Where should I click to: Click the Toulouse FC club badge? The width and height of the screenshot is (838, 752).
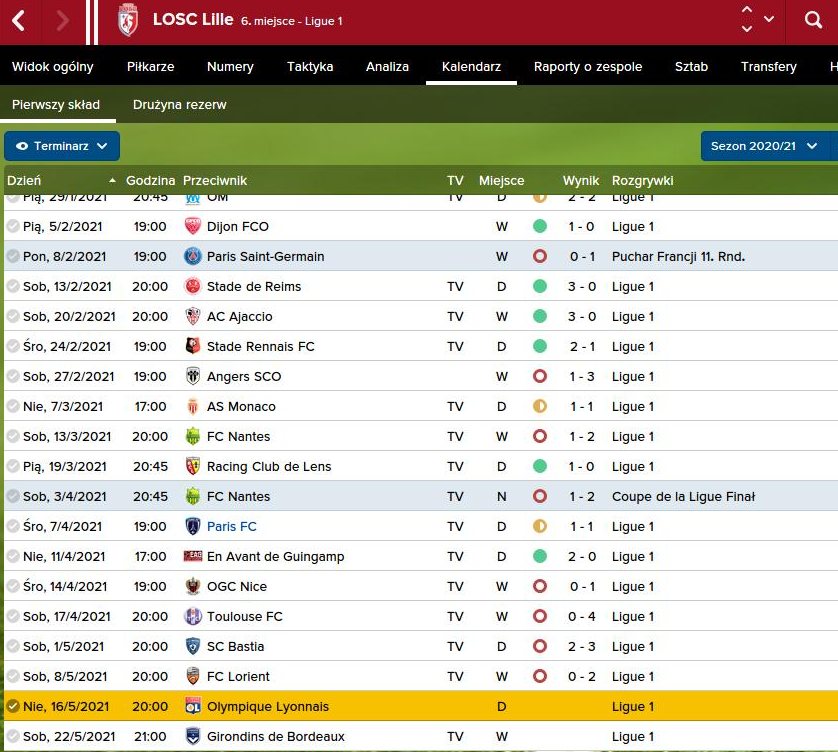[193, 617]
